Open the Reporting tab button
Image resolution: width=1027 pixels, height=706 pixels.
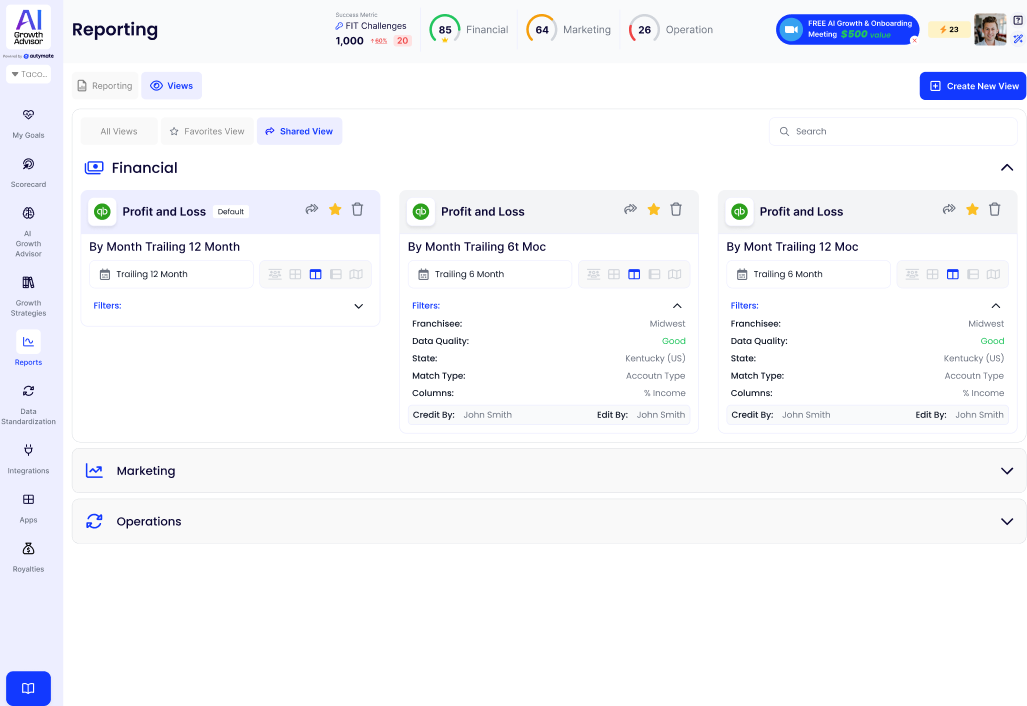point(105,86)
